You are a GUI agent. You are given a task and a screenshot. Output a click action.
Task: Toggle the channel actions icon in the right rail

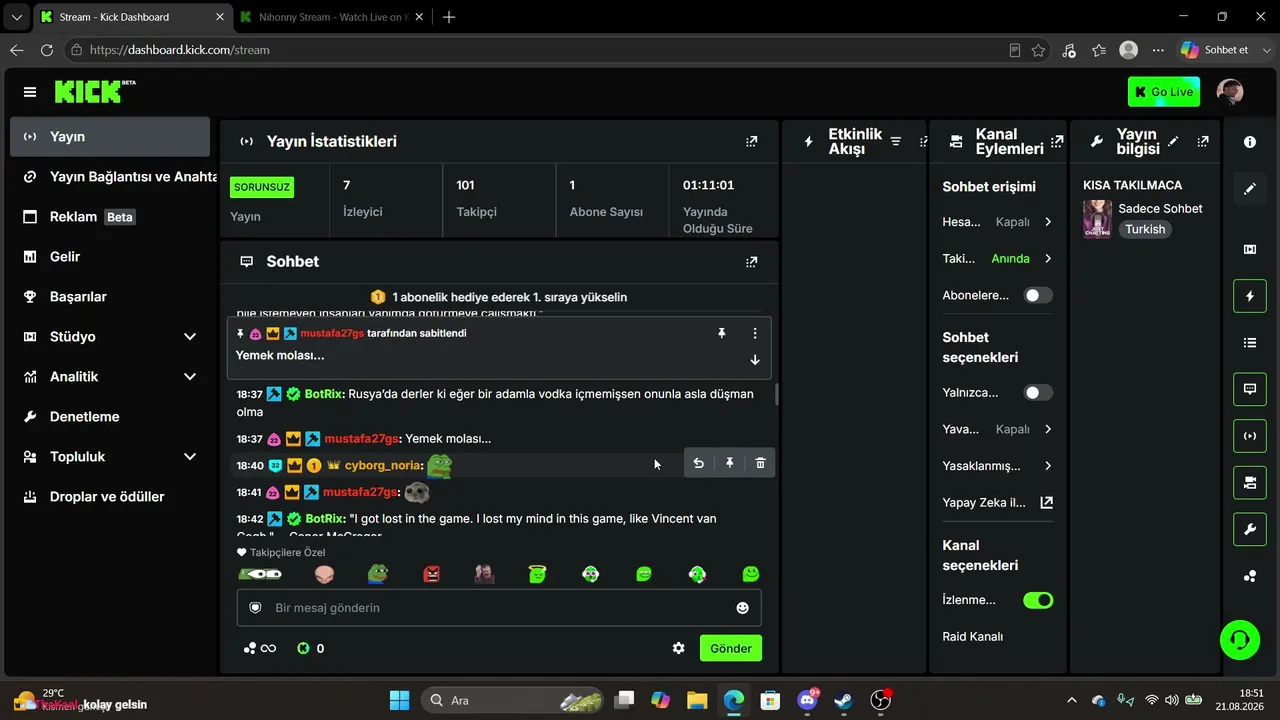(1250, 483)
